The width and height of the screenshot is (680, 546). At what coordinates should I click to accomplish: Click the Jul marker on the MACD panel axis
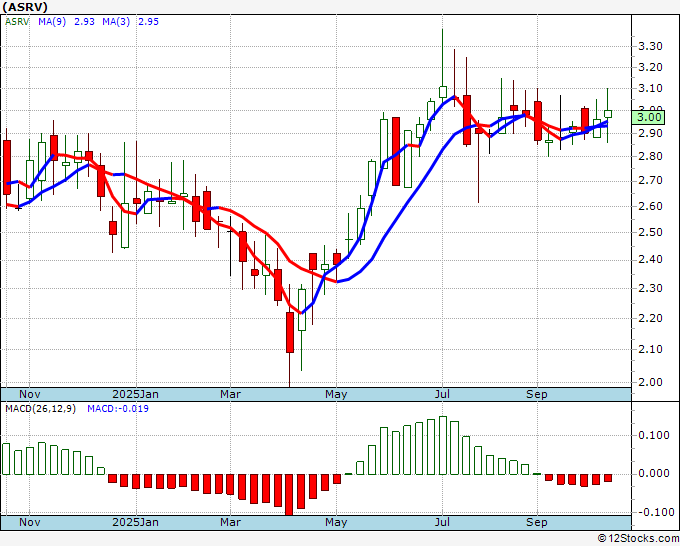click(441, 522)
